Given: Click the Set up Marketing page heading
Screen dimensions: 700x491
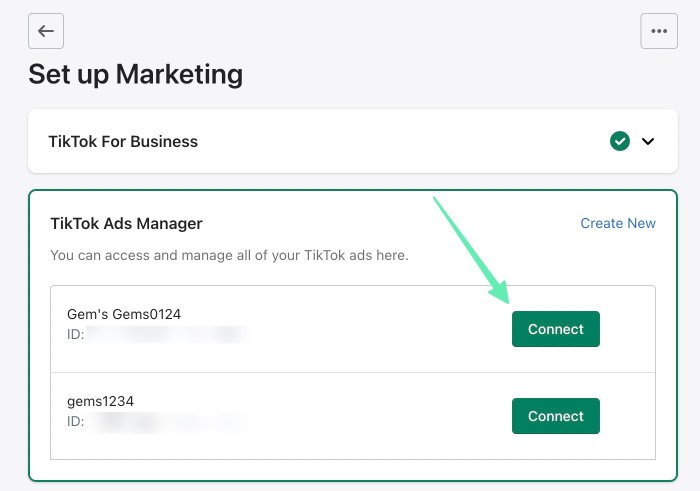Looking at the screenshot, I should point(135,74).
